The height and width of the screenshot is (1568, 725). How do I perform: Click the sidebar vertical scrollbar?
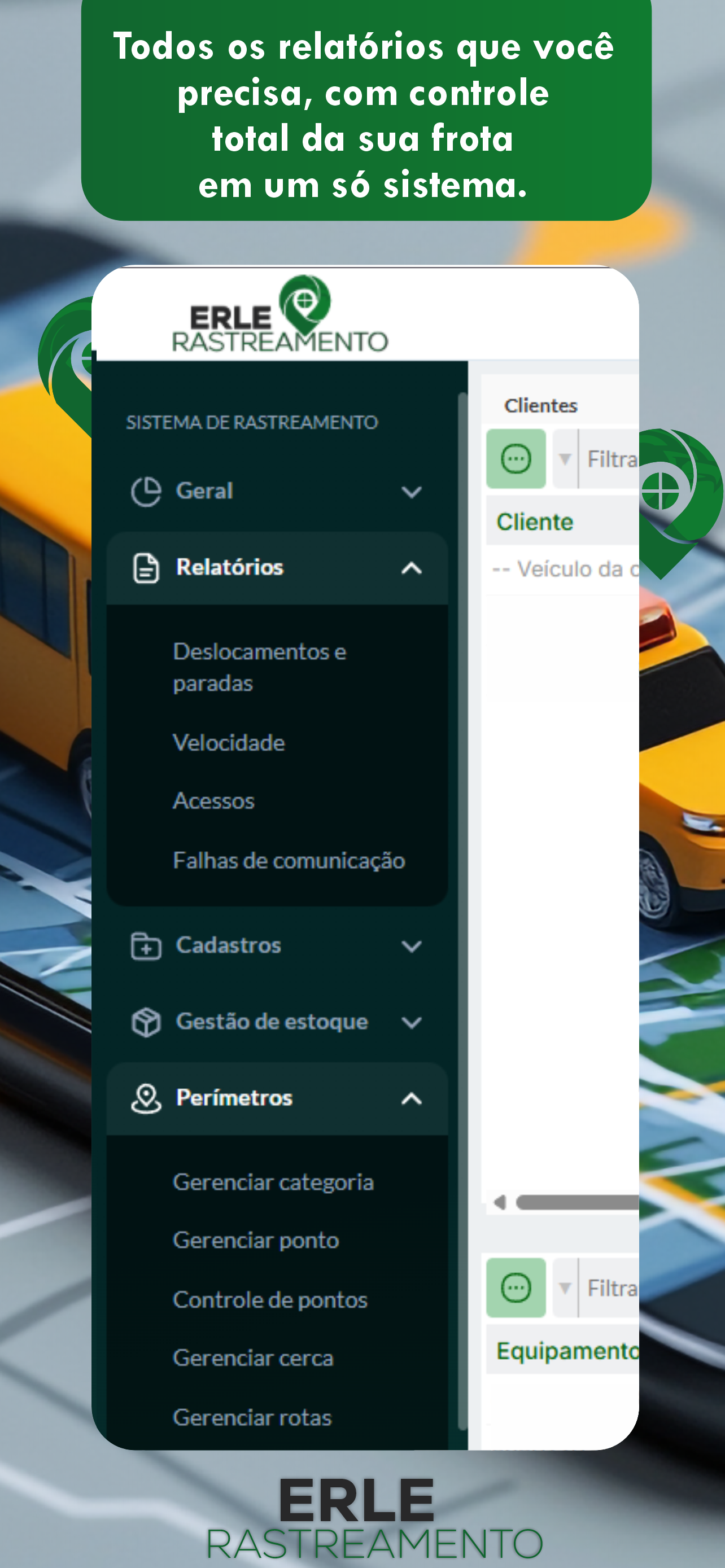462,911
